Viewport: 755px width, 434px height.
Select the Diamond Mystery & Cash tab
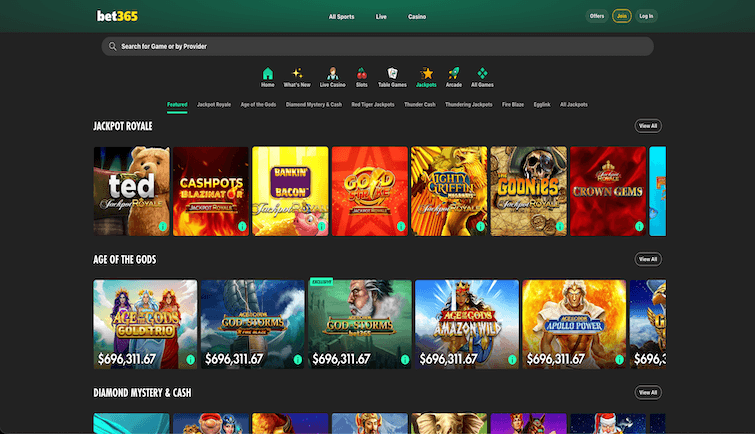313,105
